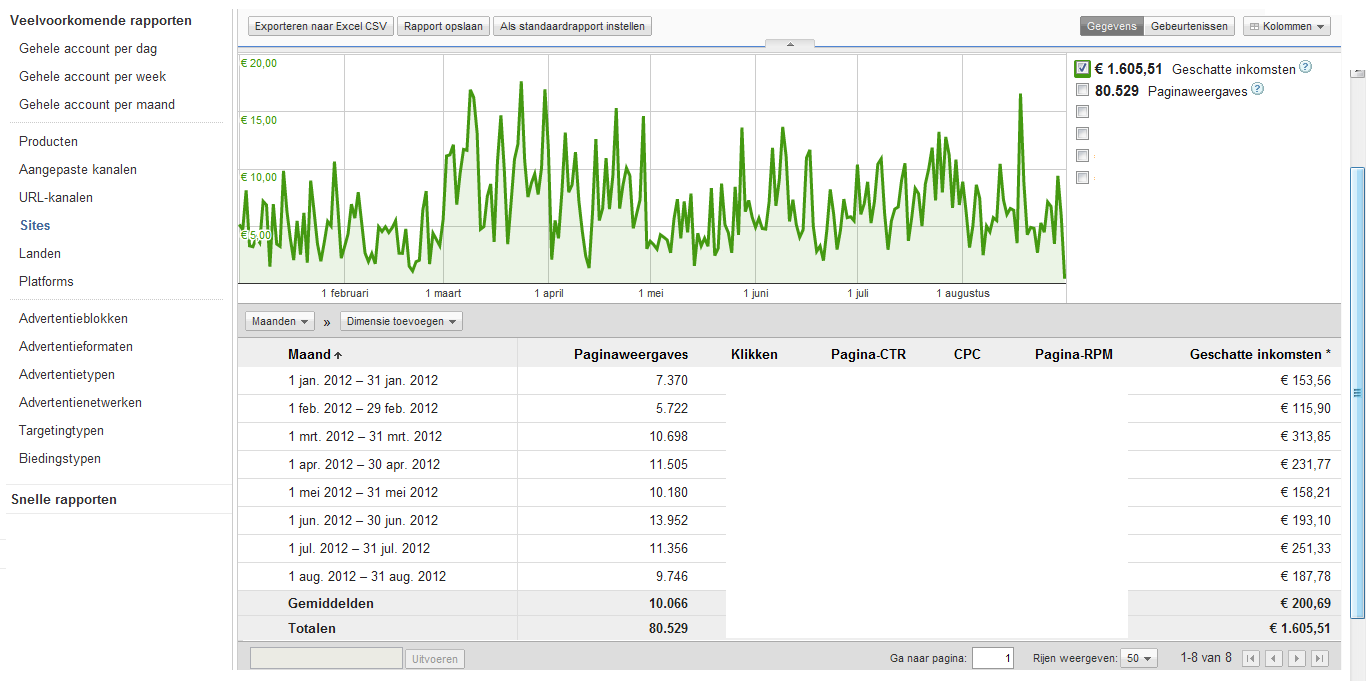Viewport: 1368px width, 681px height.
Task: Enable the Paginaweergaves checkbox
Action: click(x=1082, y=90)
